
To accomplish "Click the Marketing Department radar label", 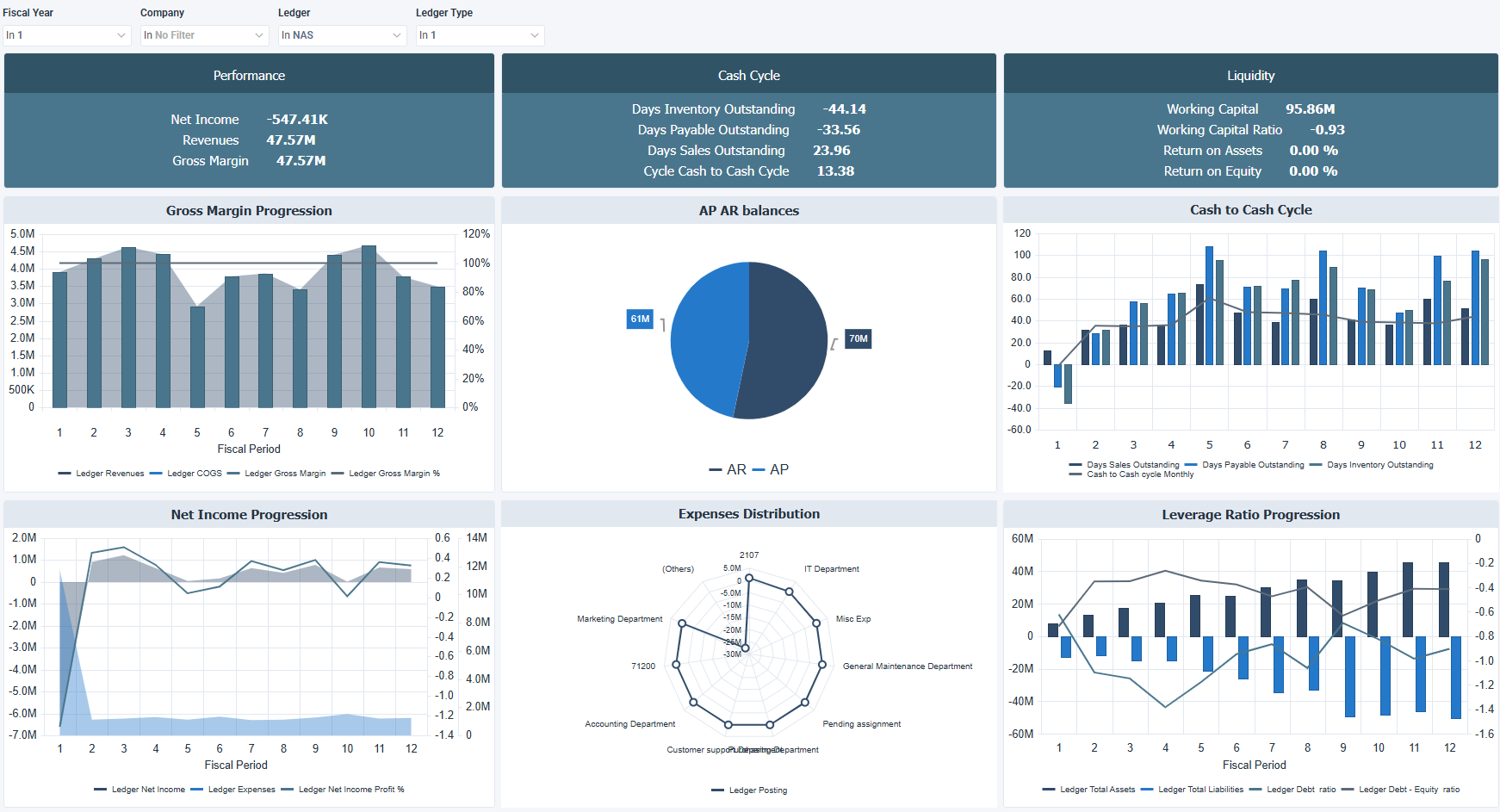I will (620, 619).
